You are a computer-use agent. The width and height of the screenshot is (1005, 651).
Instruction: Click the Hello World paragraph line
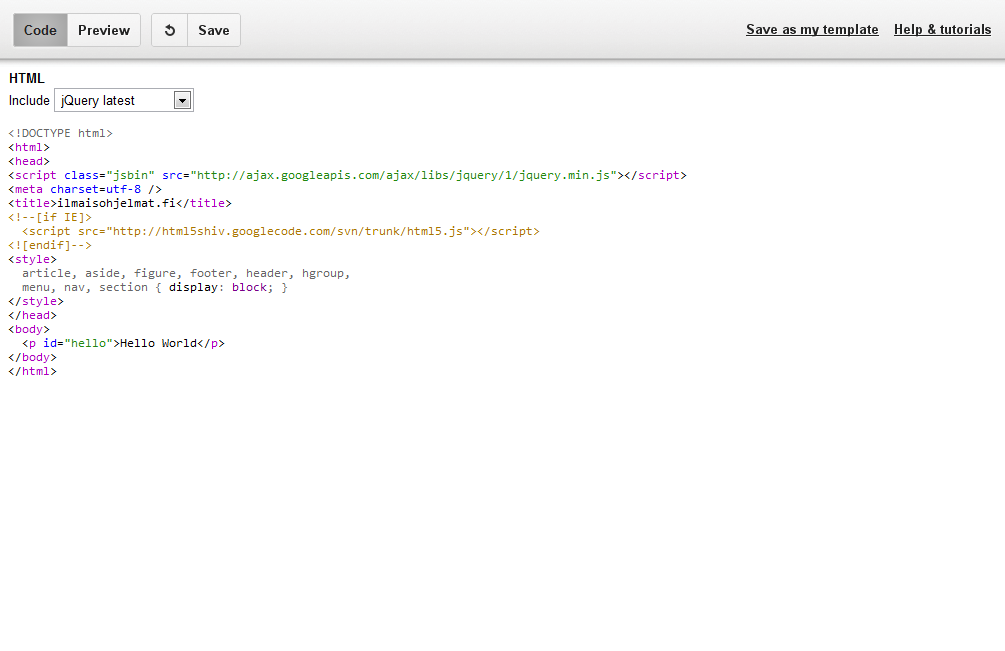pos(123,343)
